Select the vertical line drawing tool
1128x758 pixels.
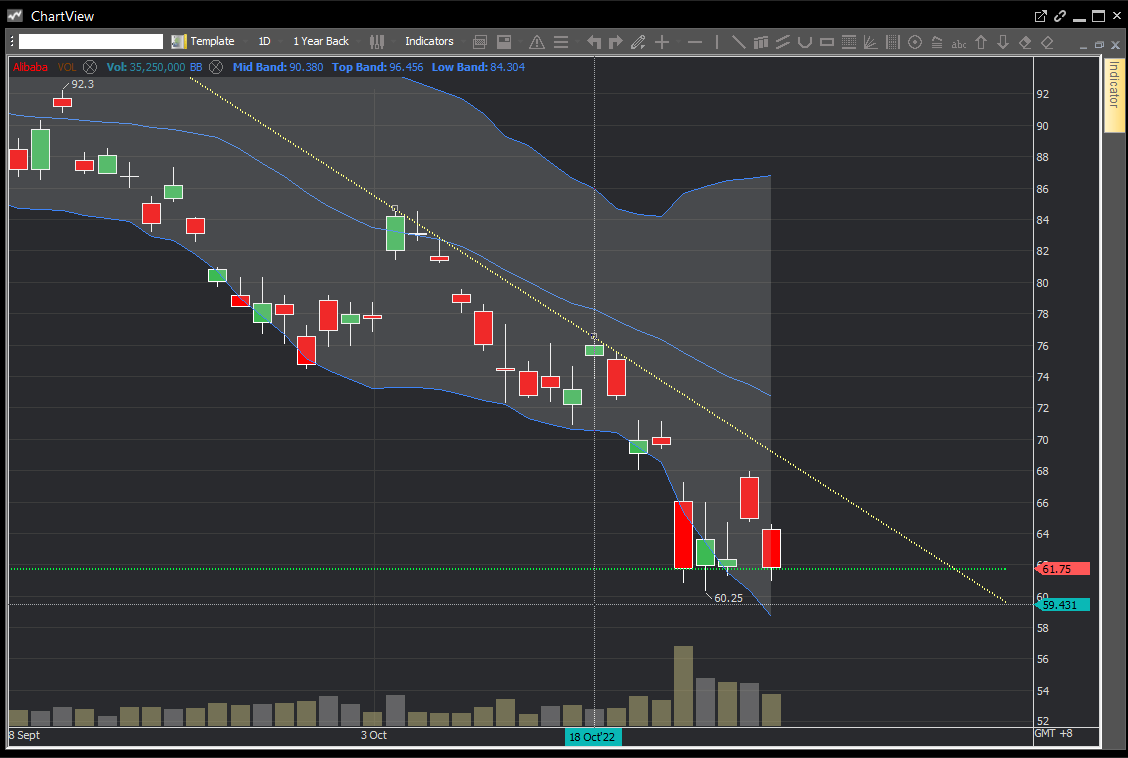coord(717,42)
